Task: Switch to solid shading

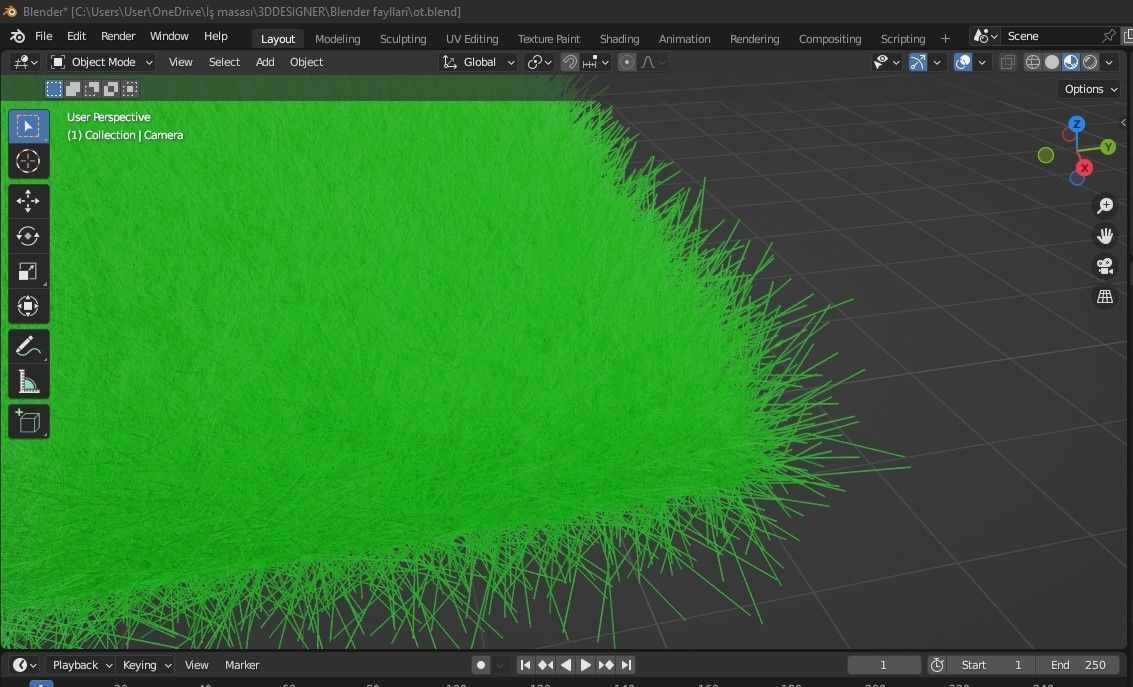Action: pyautogui.click(x=1052, y=62)
